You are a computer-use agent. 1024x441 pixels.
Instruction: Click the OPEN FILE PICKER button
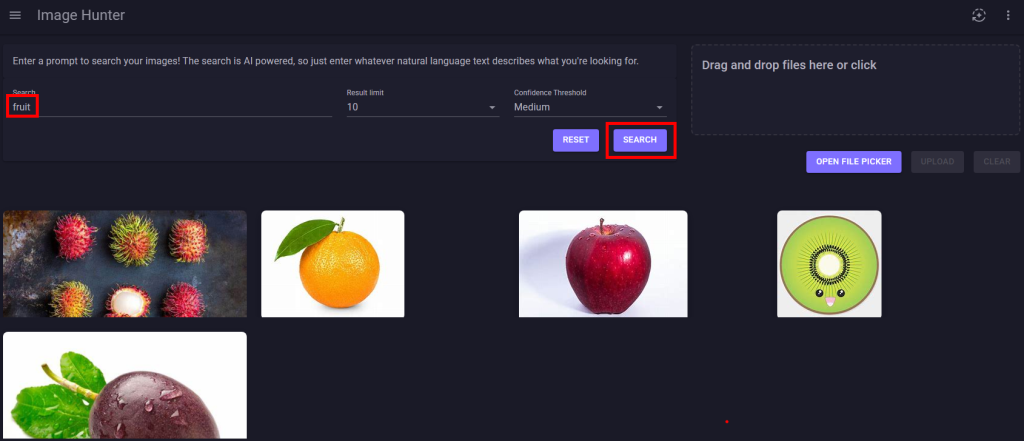tap(854, 161)
